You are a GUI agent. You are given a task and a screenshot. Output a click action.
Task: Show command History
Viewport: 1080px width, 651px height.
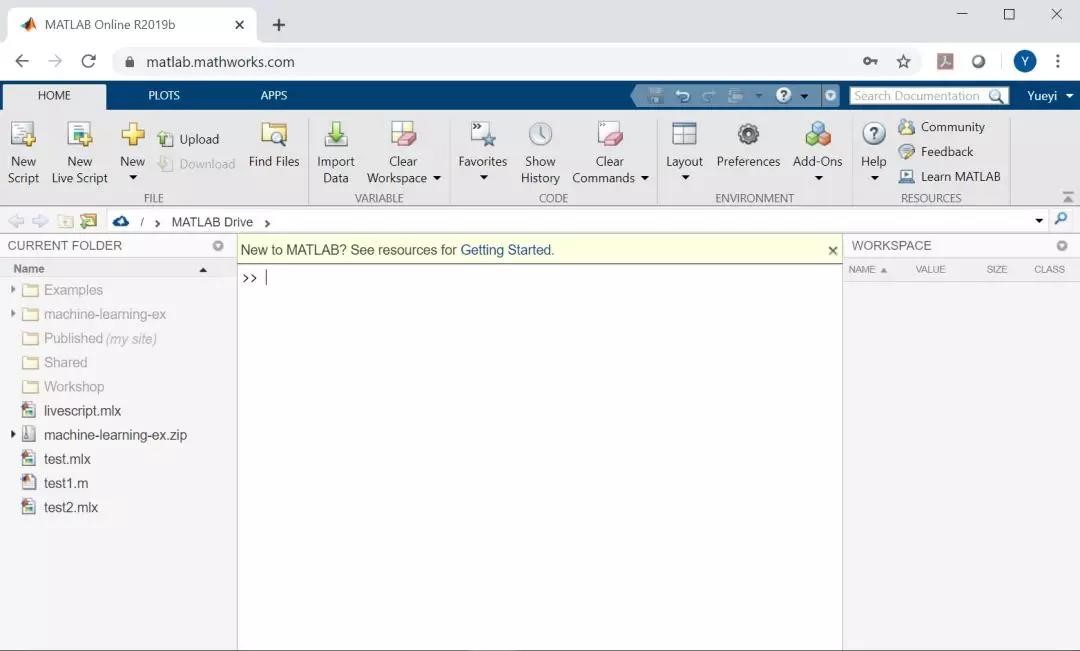pos(540,153)
